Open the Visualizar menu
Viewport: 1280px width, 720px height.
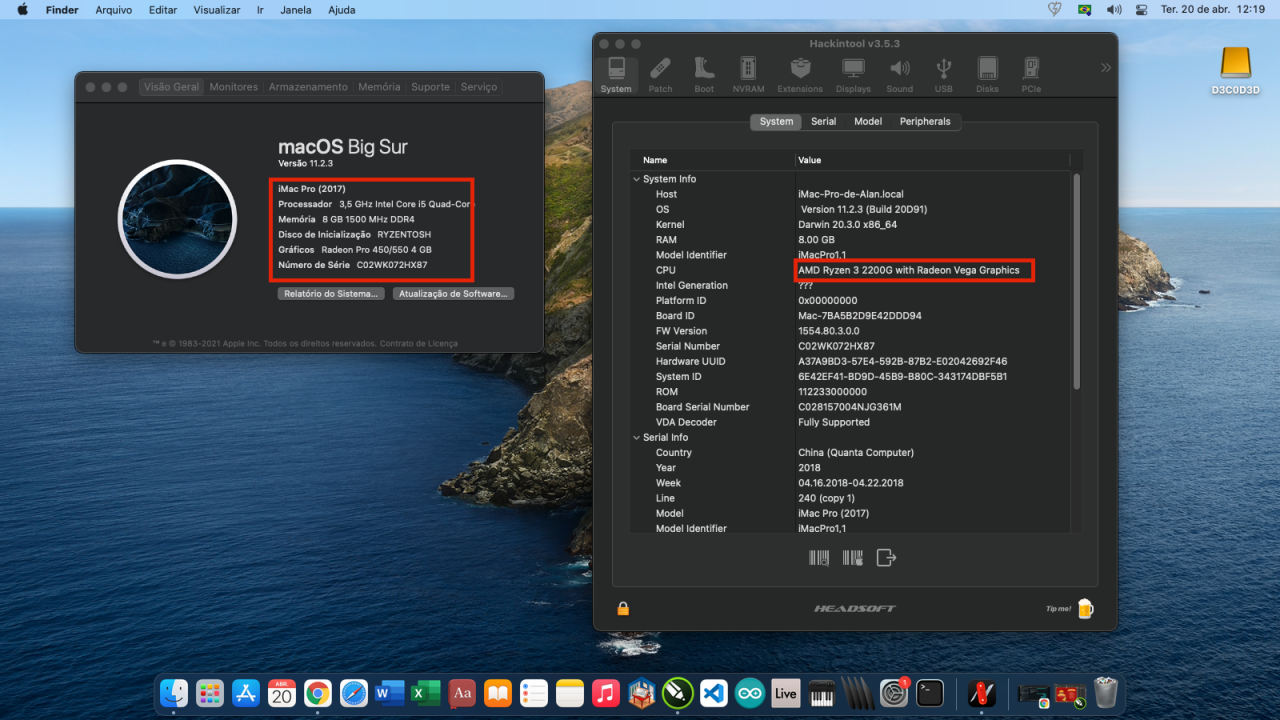tap(216, 9)
